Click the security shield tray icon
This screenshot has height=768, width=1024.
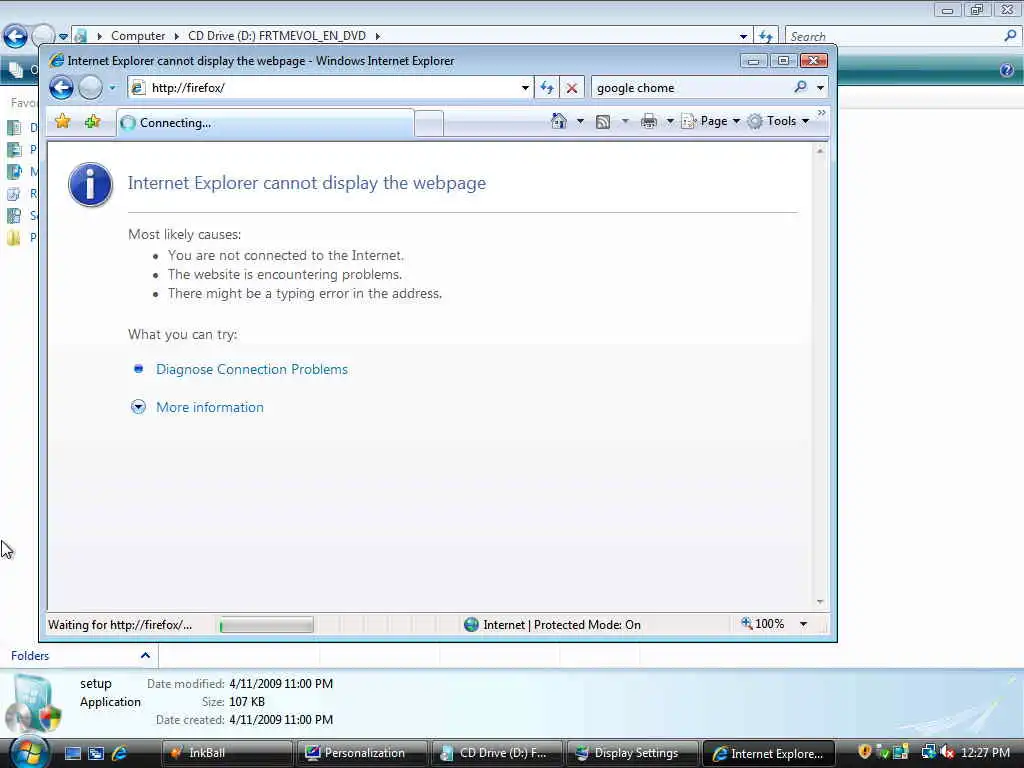[x=865, y=752]
